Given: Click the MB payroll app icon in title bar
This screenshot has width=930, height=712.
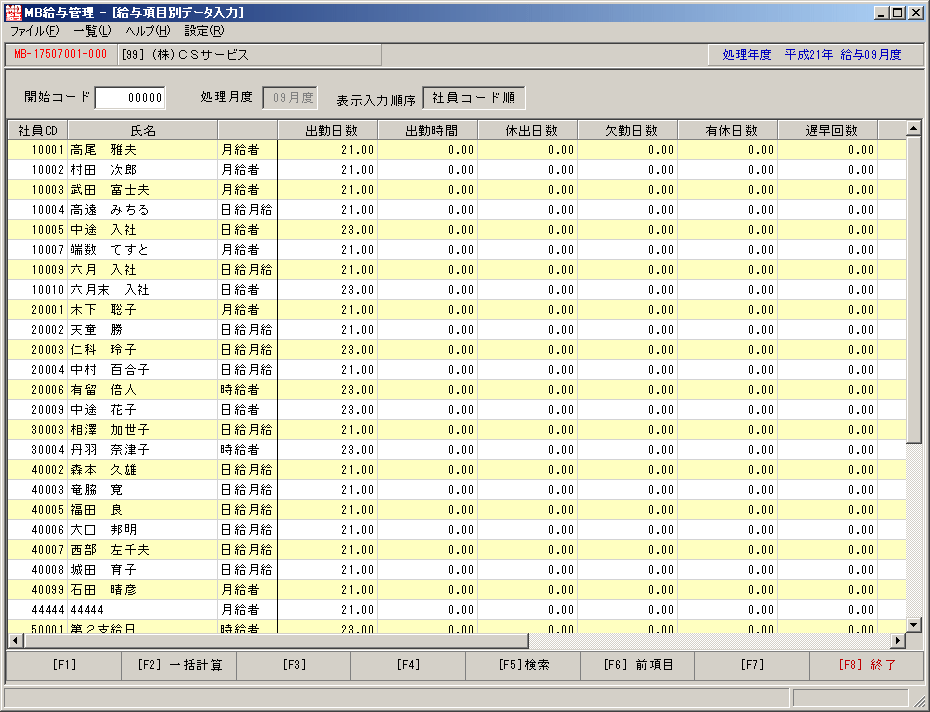Looking at the screenshot, I should pos(12,12).
